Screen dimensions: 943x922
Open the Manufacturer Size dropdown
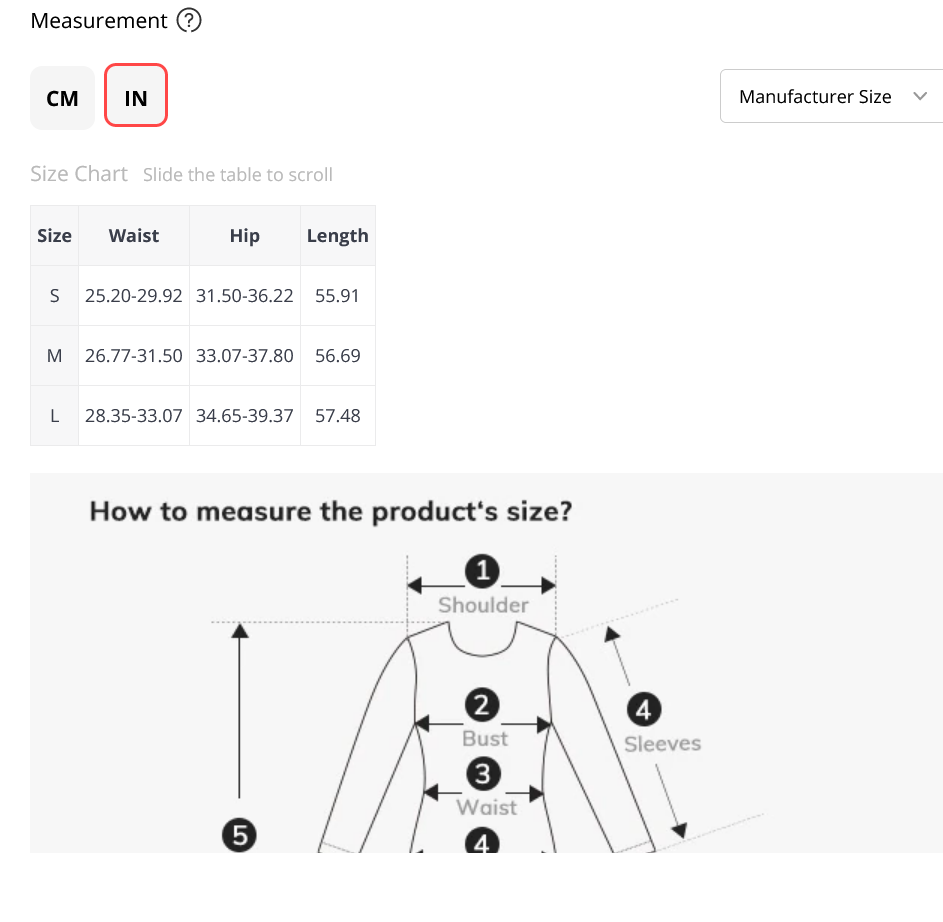[x=832, y=96]
